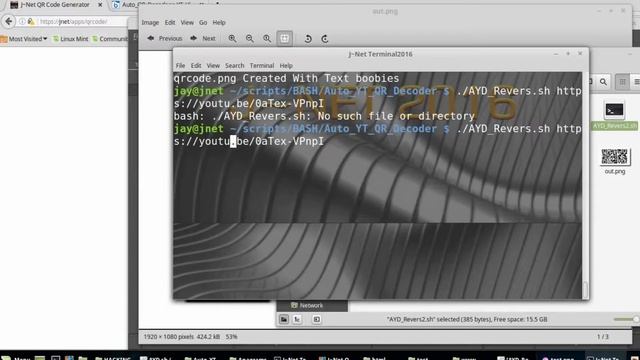Screen dimensions: 640x360
Task: Maximize the J-Net Terminal2016 window
Action: (568, 53)
